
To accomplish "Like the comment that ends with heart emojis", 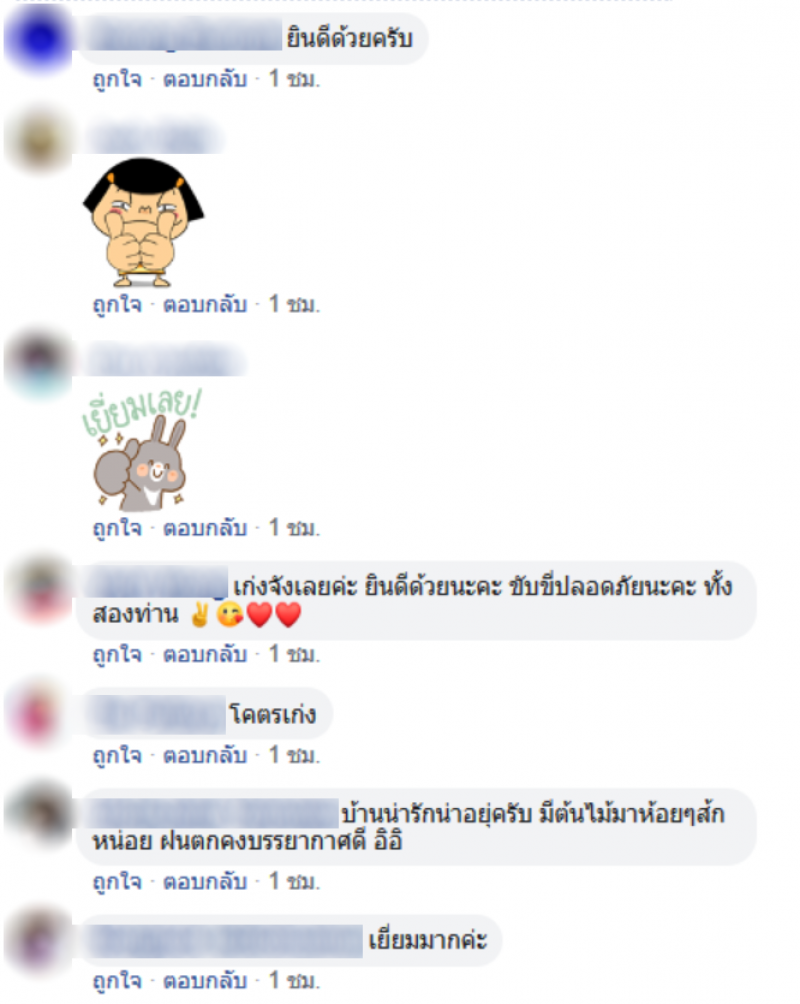I will tap(117, 655).
